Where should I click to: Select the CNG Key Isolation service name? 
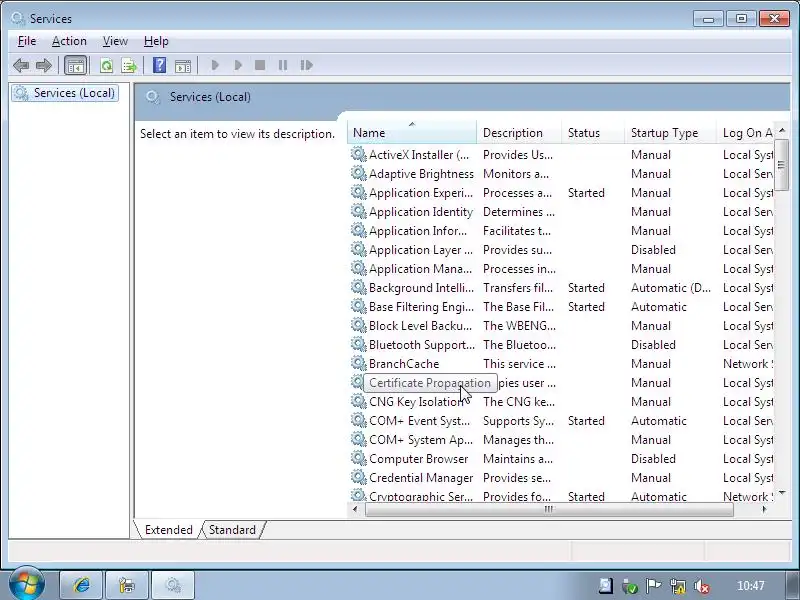(416, 402)
